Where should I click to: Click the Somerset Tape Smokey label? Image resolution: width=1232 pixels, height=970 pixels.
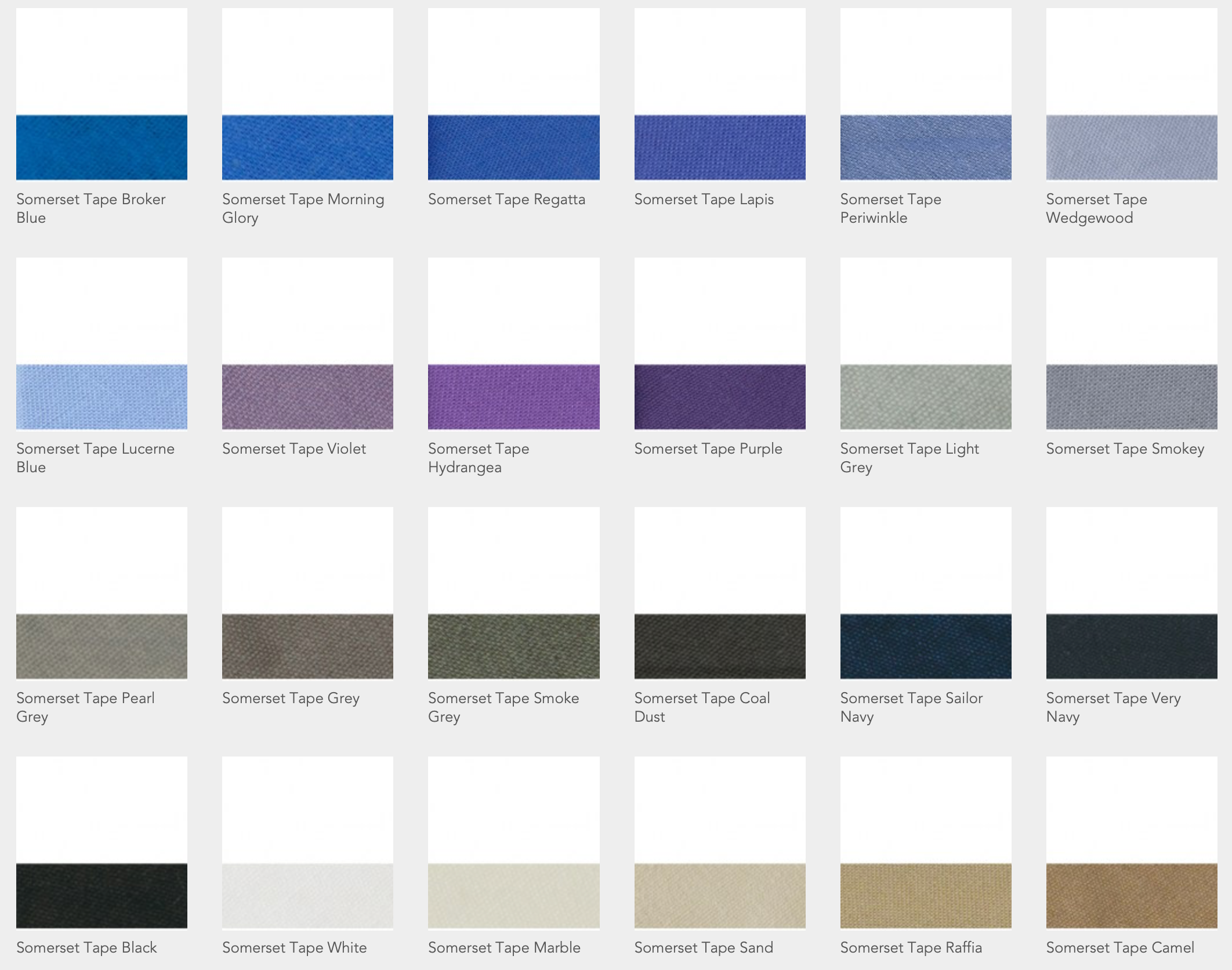tap(1125, 449)
